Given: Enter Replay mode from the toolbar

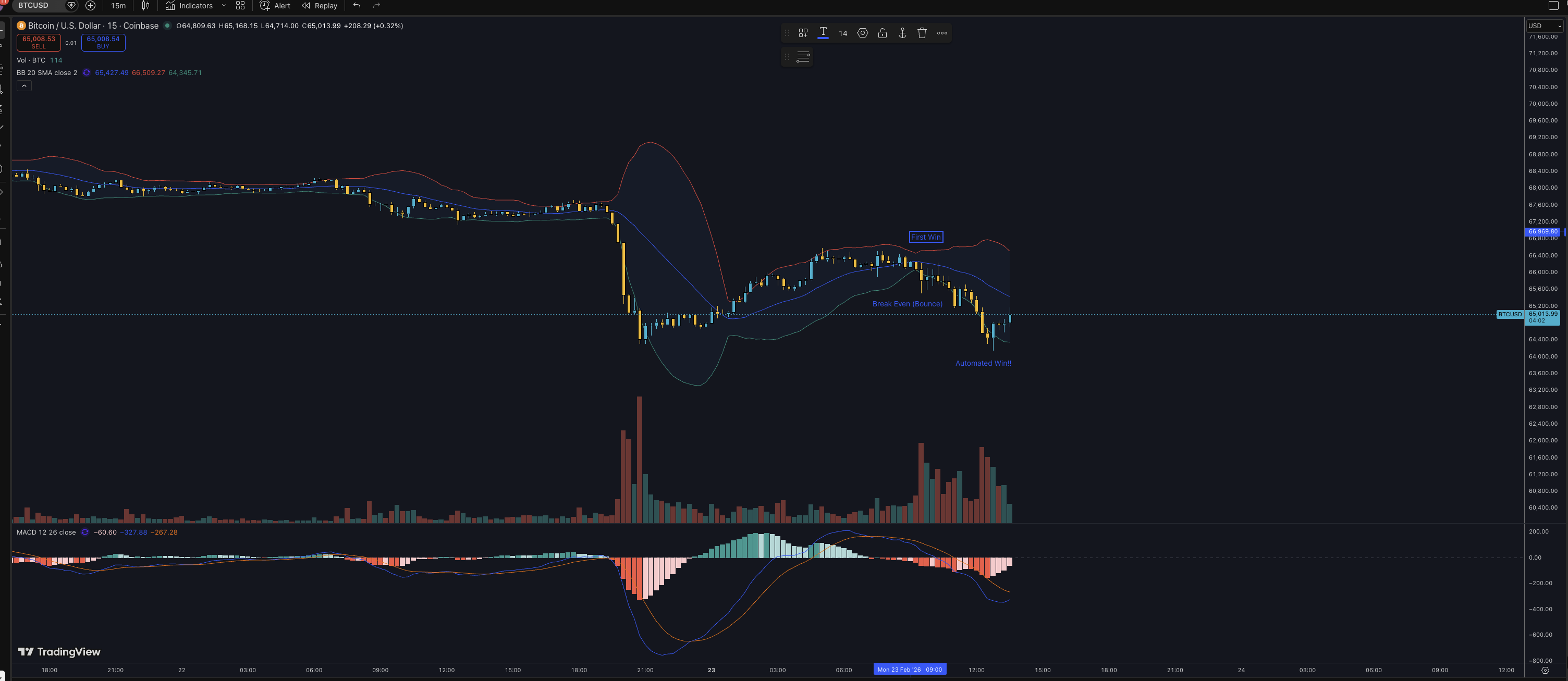Looking at the screenshot, I should pyautogui.click(x=319, y=6).
